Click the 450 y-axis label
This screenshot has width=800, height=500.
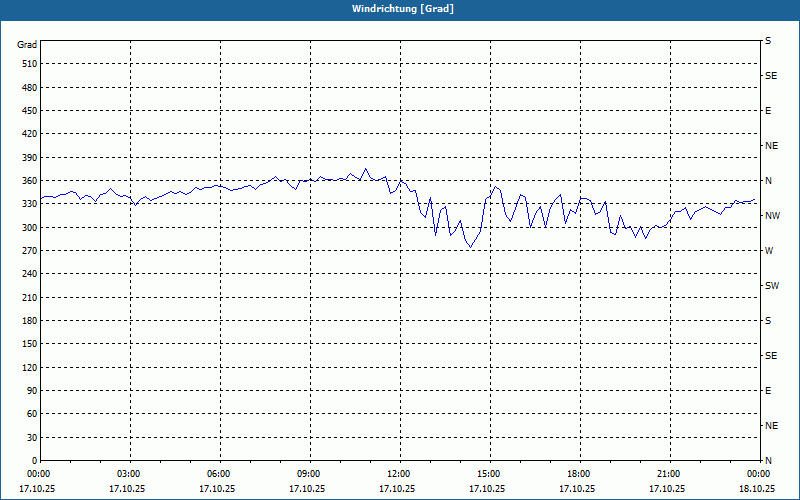pos(30,111)
